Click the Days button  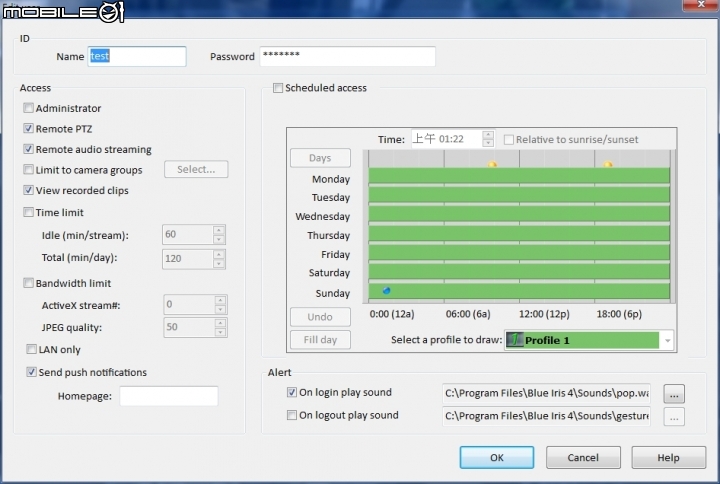(x=320, y=158)
